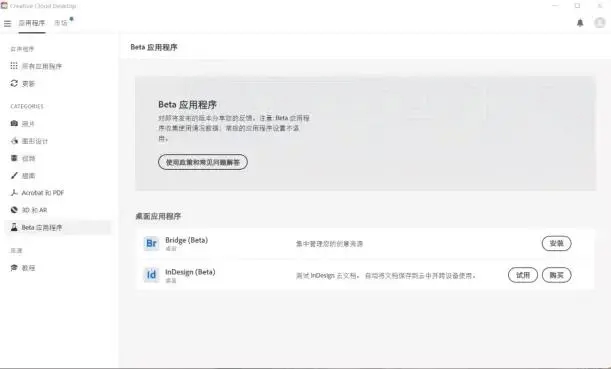The image size is (611, 369).
Task: Click the Br Bridge (Beta) app icon
Action: pos(151,244)
